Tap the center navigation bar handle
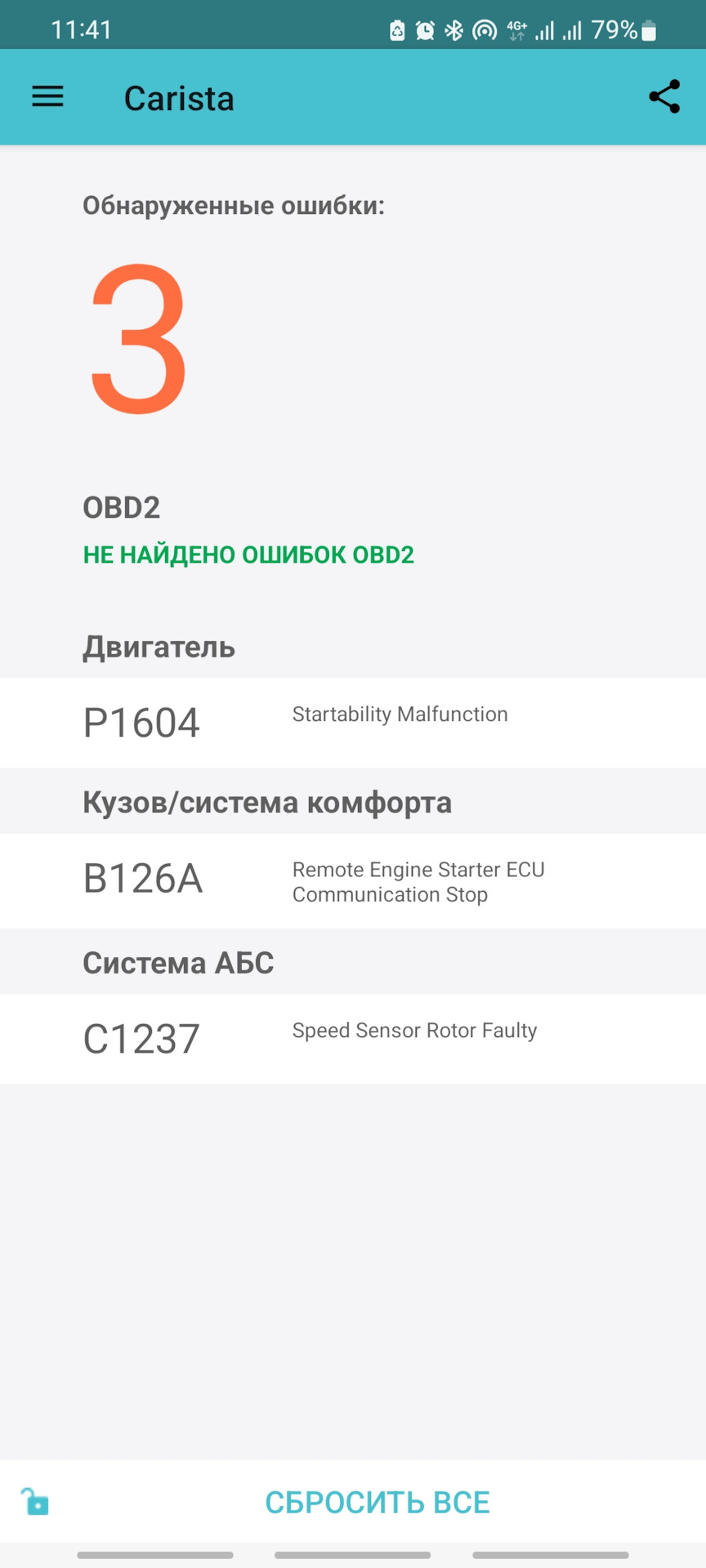The width and height of the screenshot is (706, 1568). click(x=352, y=1555)
